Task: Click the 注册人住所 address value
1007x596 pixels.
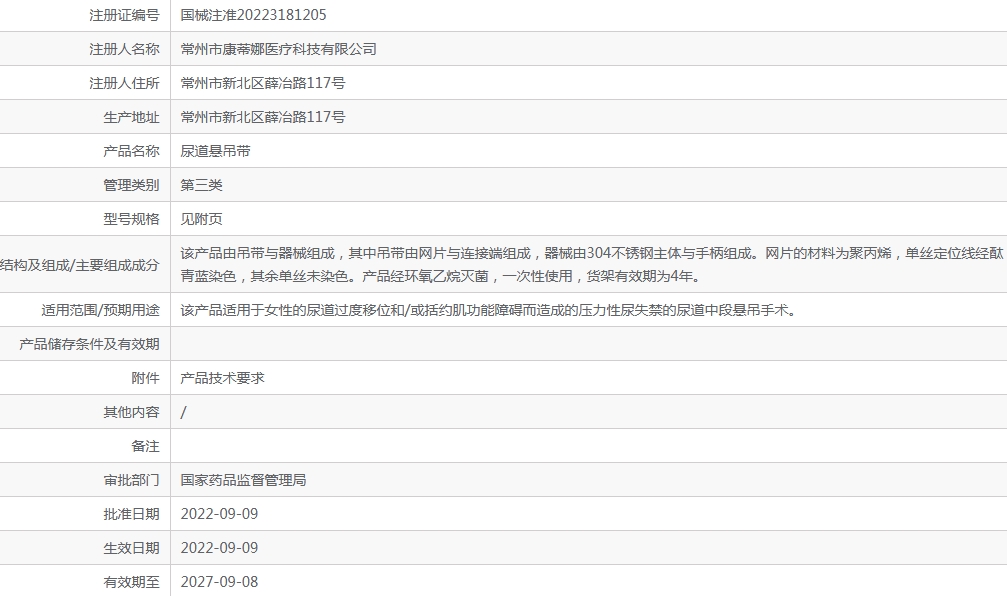Action: pyautogui.click(x=263, y=83)
